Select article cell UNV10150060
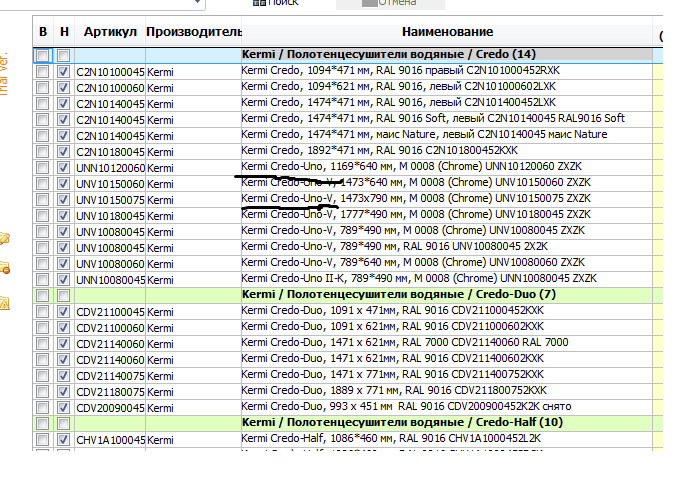The height and width of the screenshot is (479, 687). (110, 184)
